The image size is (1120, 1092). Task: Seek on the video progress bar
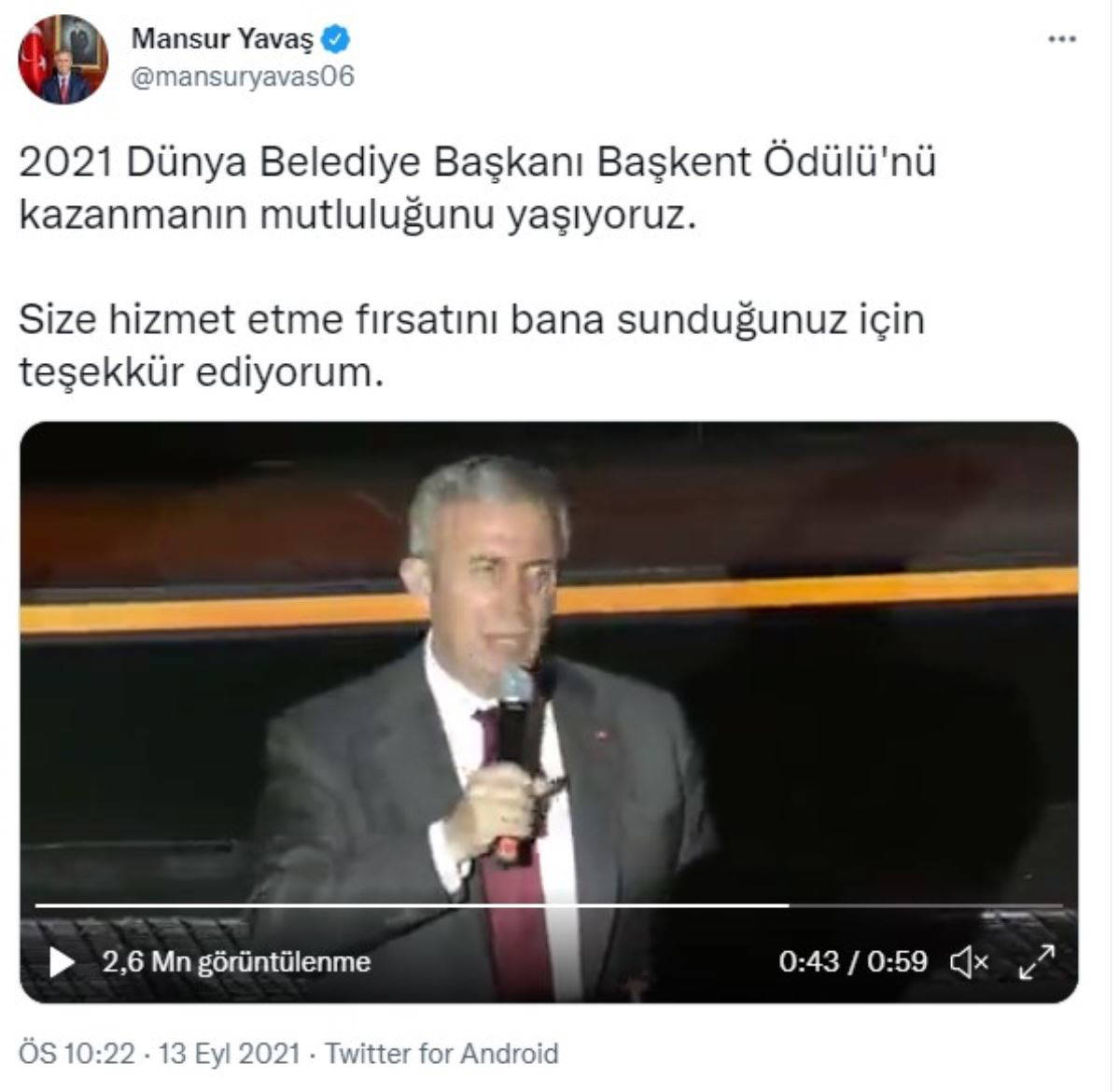pyautogui.click(x=549, y=905)
